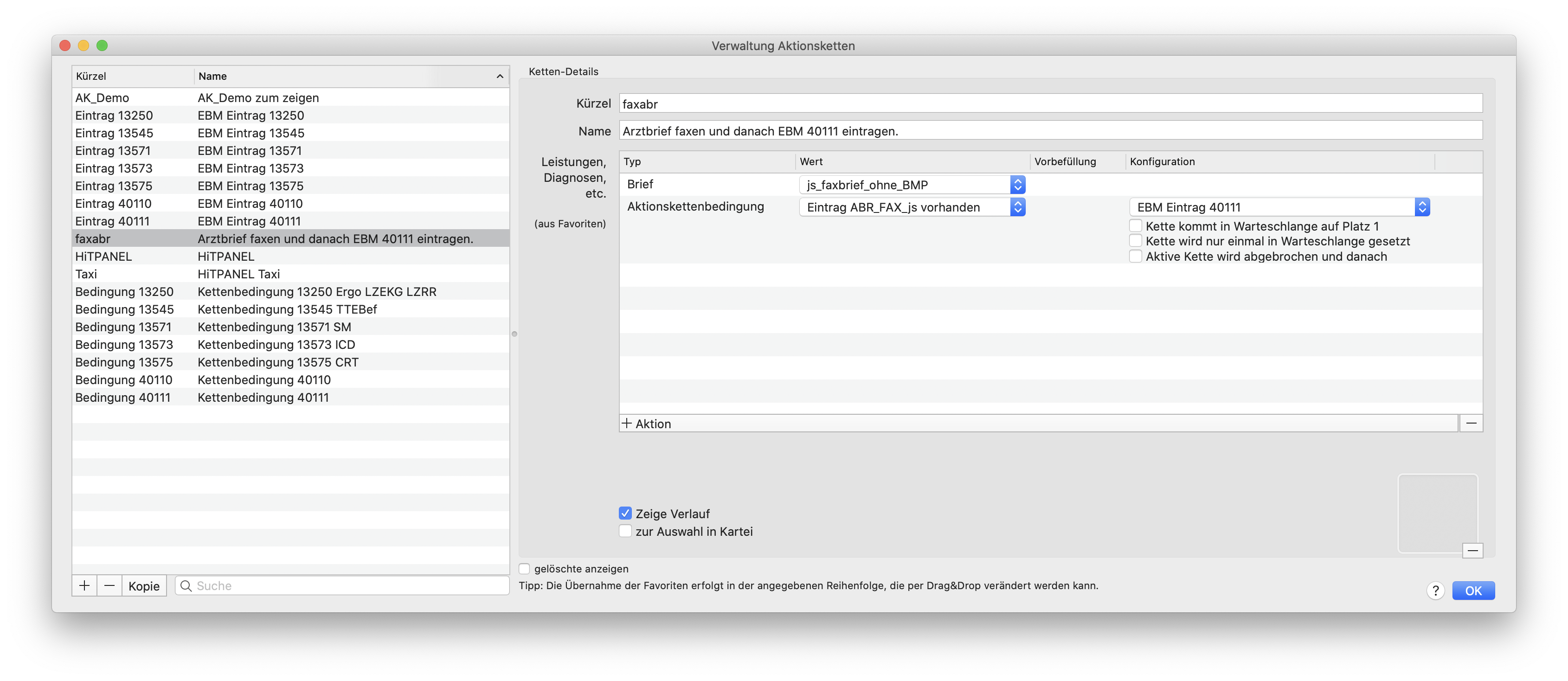Viewport: 1568px width, 681px height.
Task: Click minus button below preview box
Action: (1472, 550)
